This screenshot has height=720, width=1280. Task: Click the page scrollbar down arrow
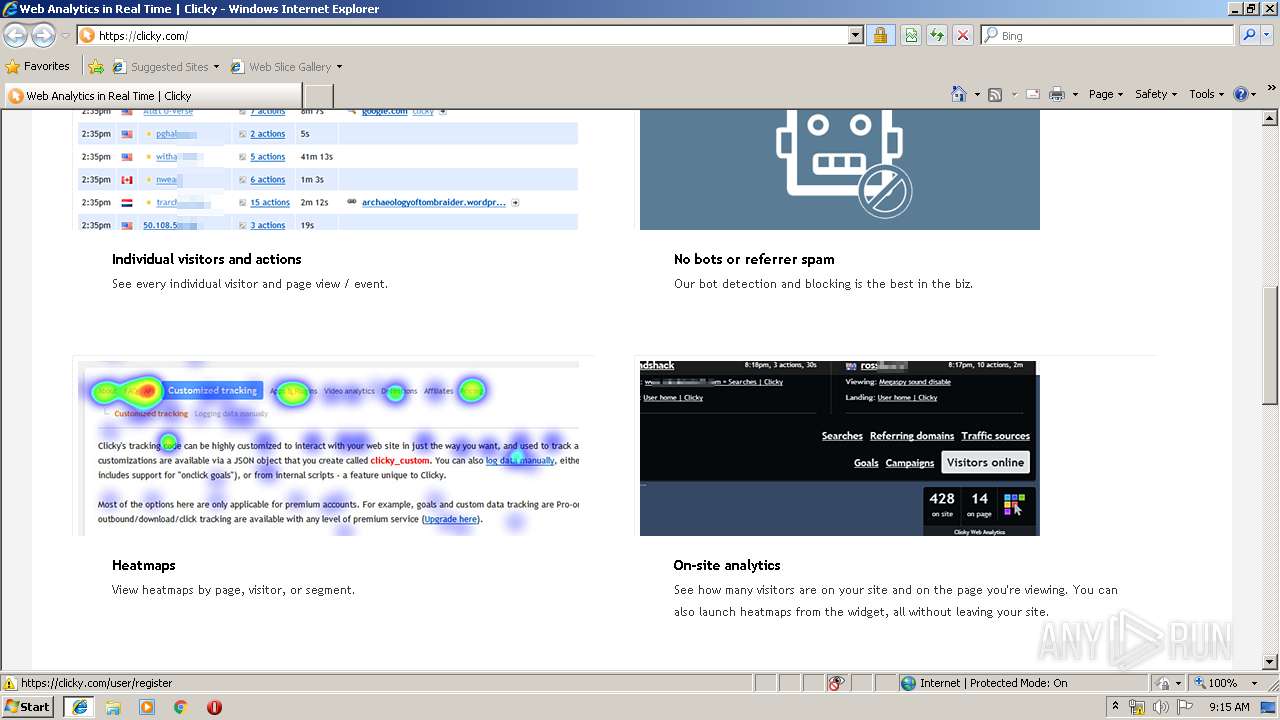(1271, 662)
